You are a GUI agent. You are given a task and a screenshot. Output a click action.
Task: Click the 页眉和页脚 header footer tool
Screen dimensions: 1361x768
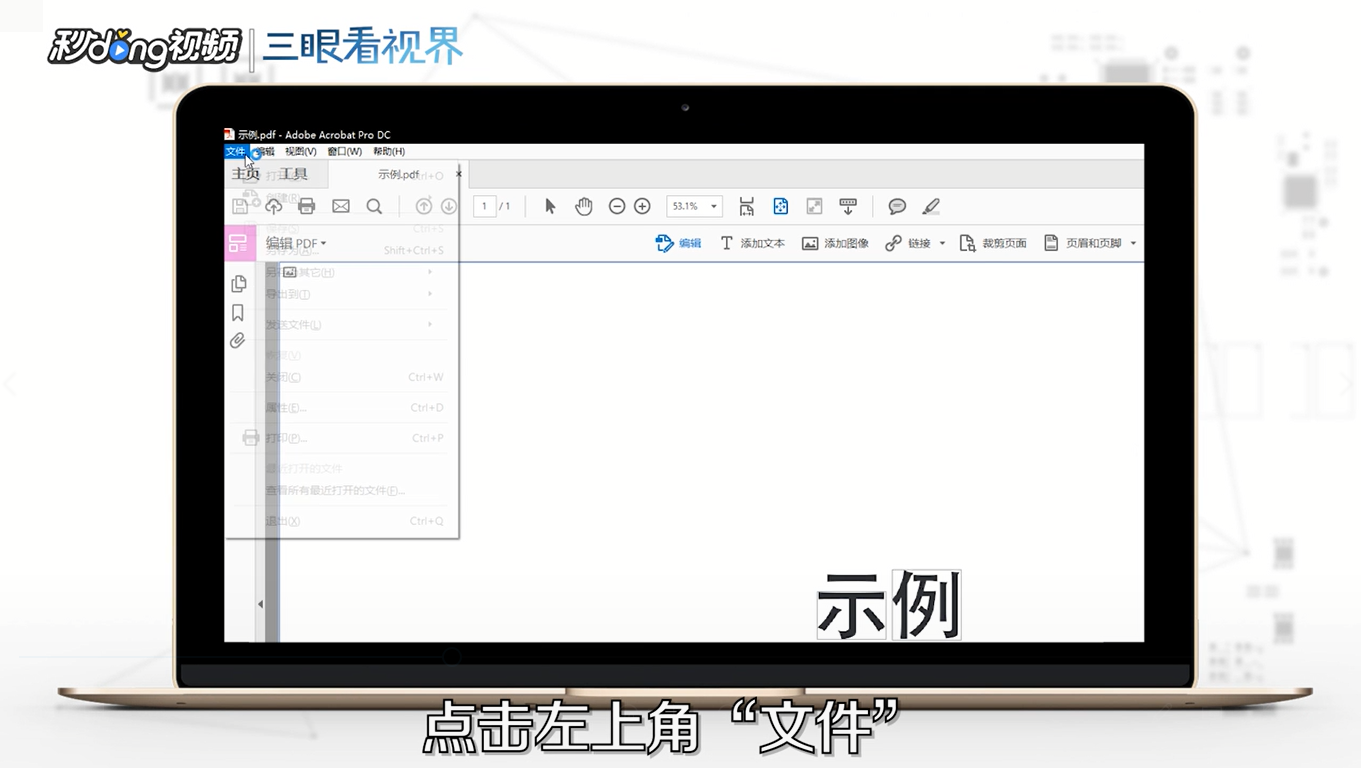pyautogui.click(x=1083, y=243)
